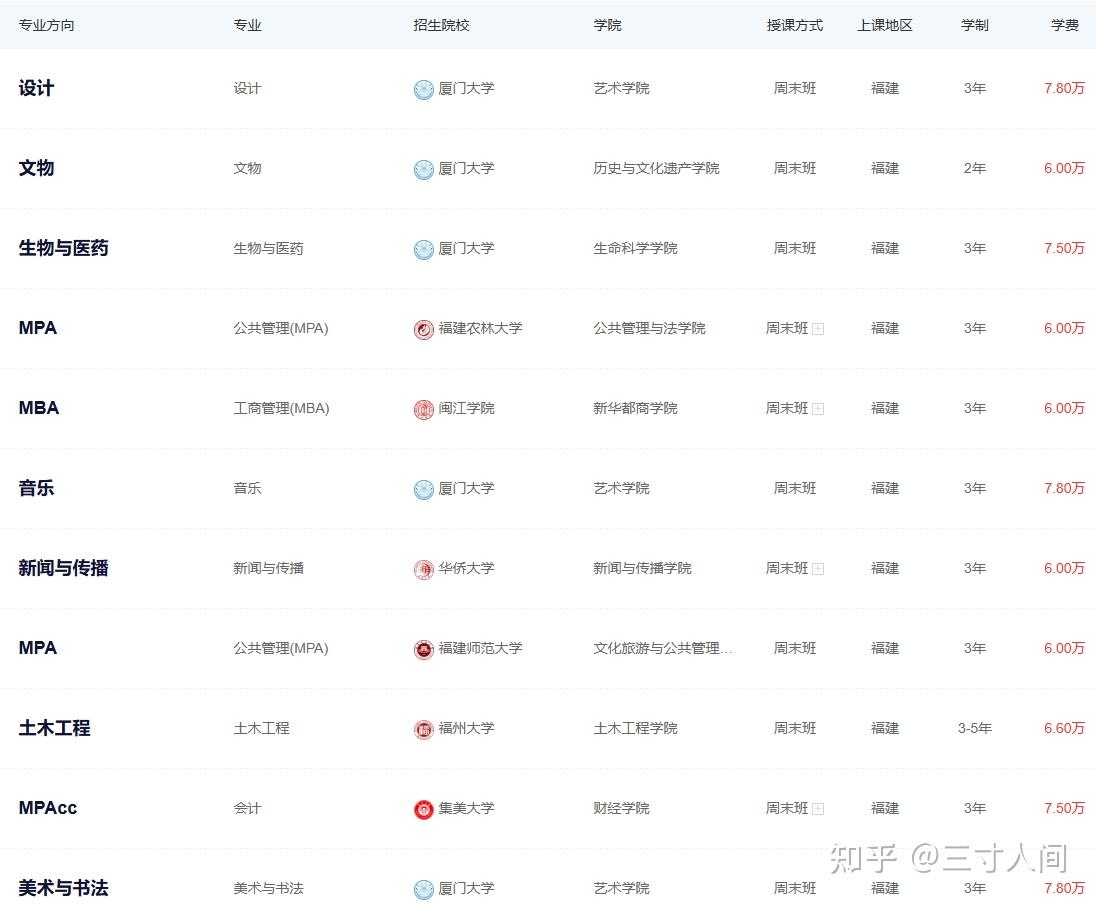Open the bold MPA title for 福建农林大学
The height and width of the screenshot is (904, 1096).
38,328
